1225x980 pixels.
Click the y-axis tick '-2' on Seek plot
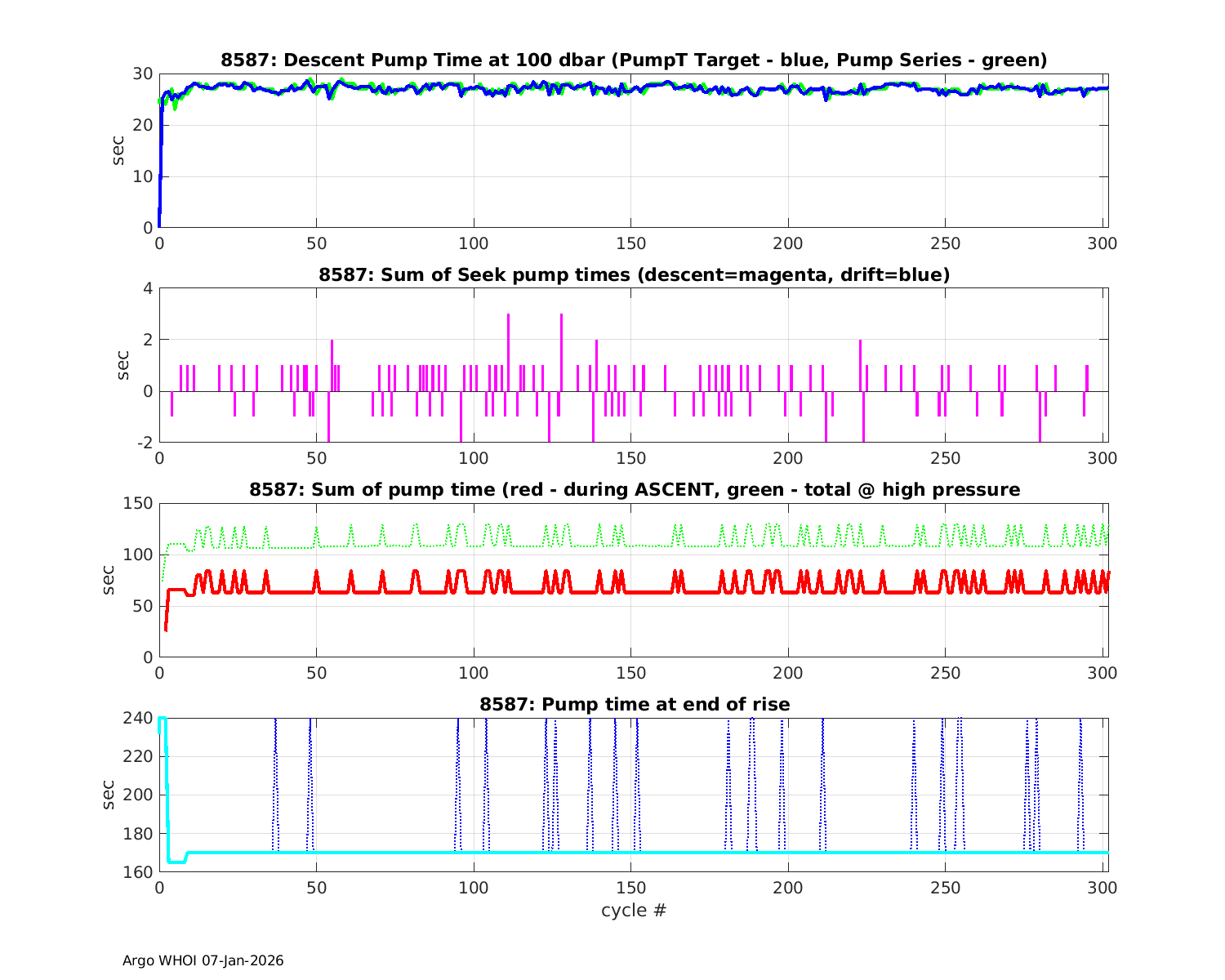click(145, 443)
